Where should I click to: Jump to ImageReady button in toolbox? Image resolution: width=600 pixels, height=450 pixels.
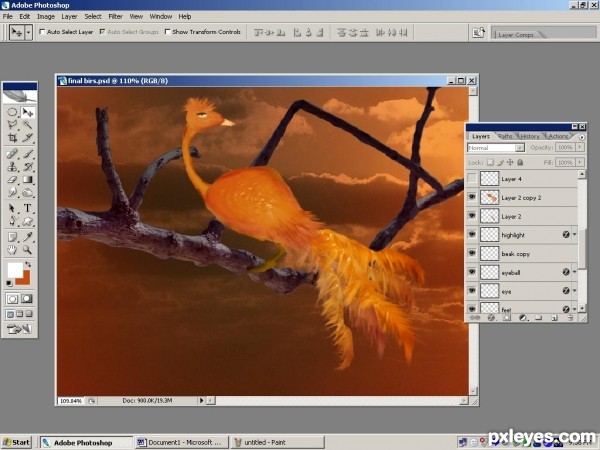(19, 329)
